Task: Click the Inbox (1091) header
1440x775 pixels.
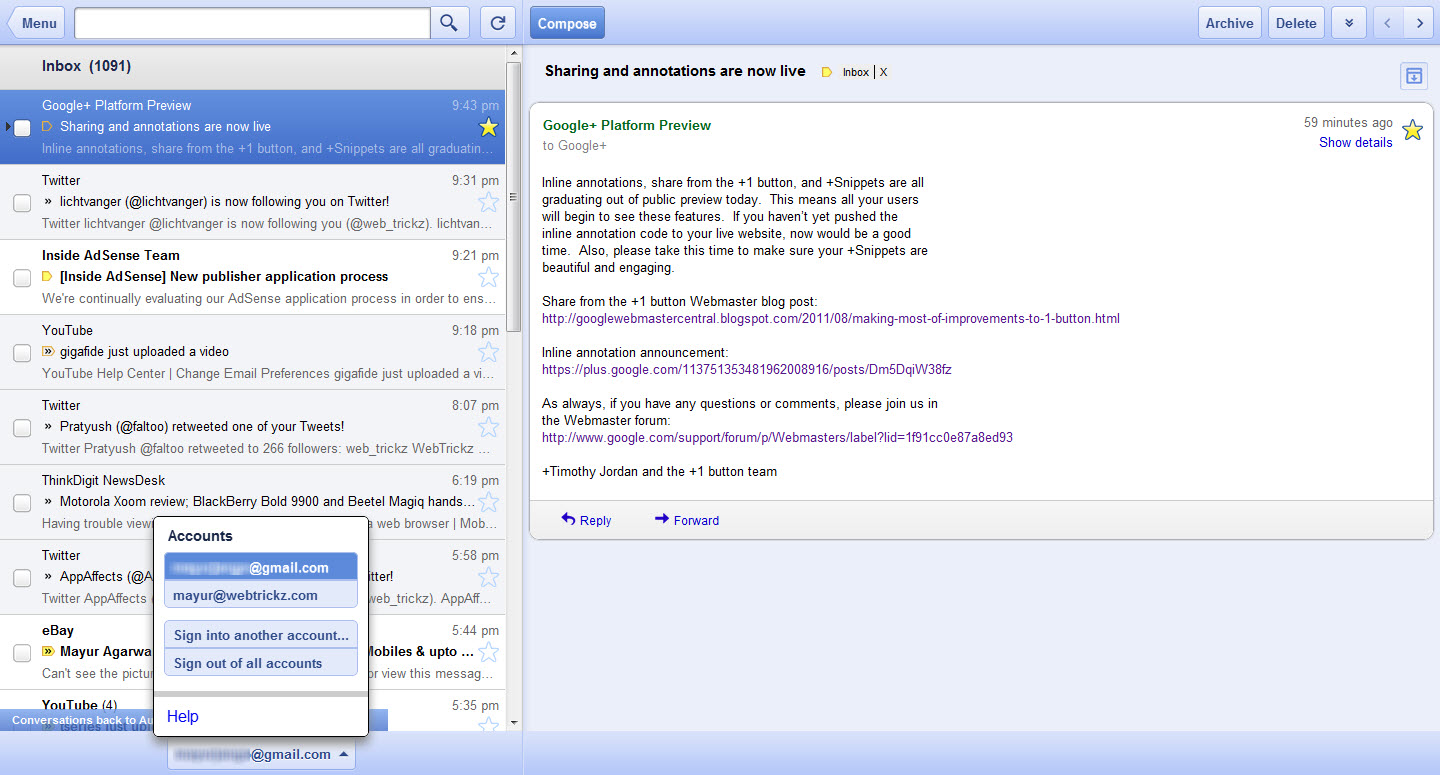Action: (x=86, y=66)
